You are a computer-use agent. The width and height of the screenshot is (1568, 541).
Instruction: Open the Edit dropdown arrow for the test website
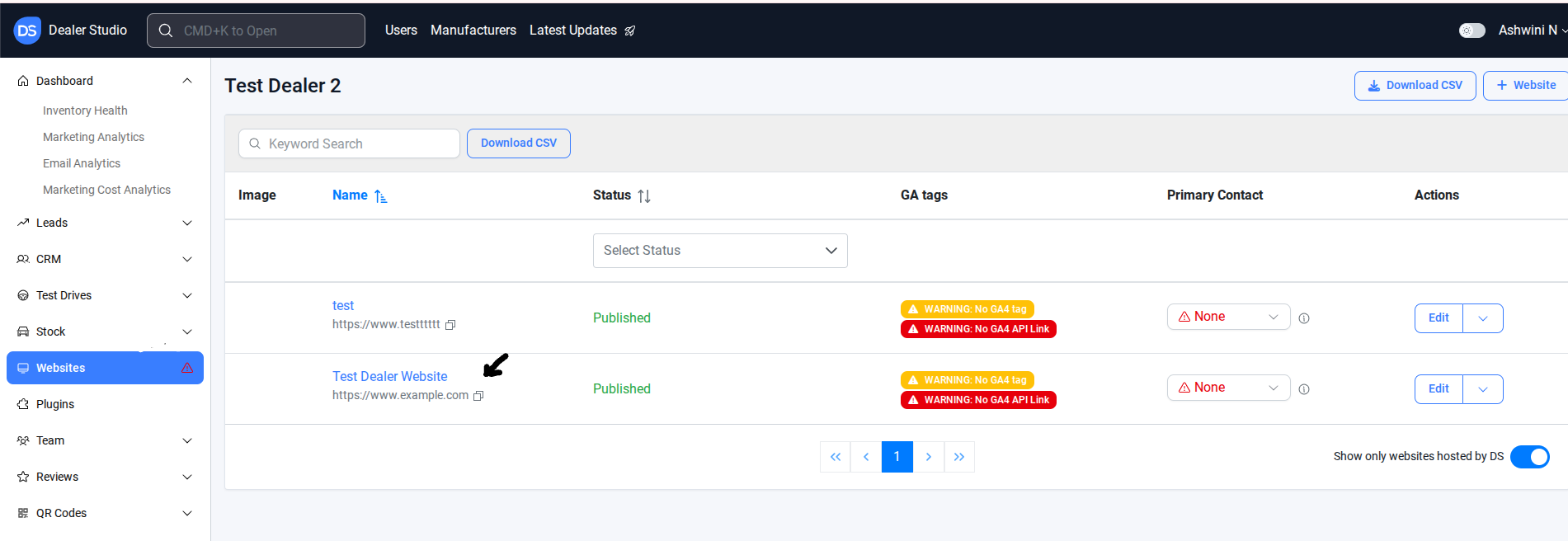[x=1483, y=318]
